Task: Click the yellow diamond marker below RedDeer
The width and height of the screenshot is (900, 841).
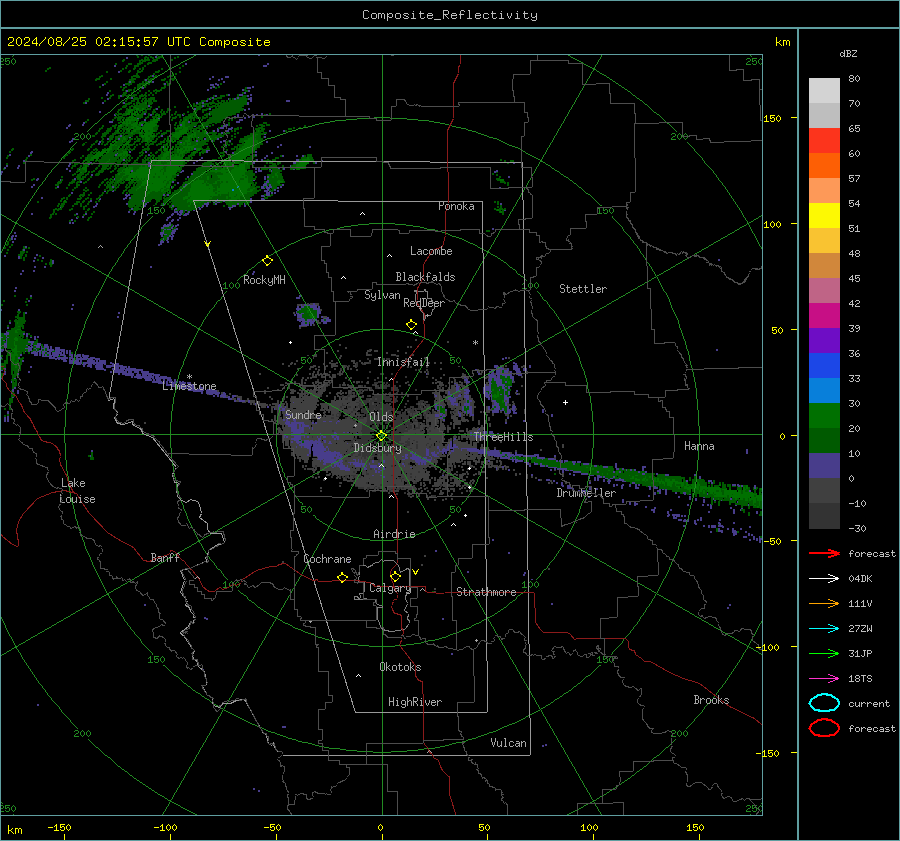Action: [411, 325]
